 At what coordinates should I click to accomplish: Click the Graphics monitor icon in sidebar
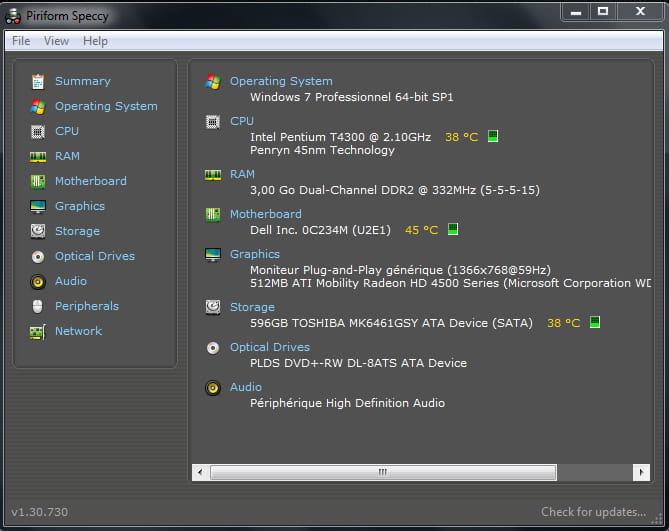pyautogui.click(x=38, y=206)
